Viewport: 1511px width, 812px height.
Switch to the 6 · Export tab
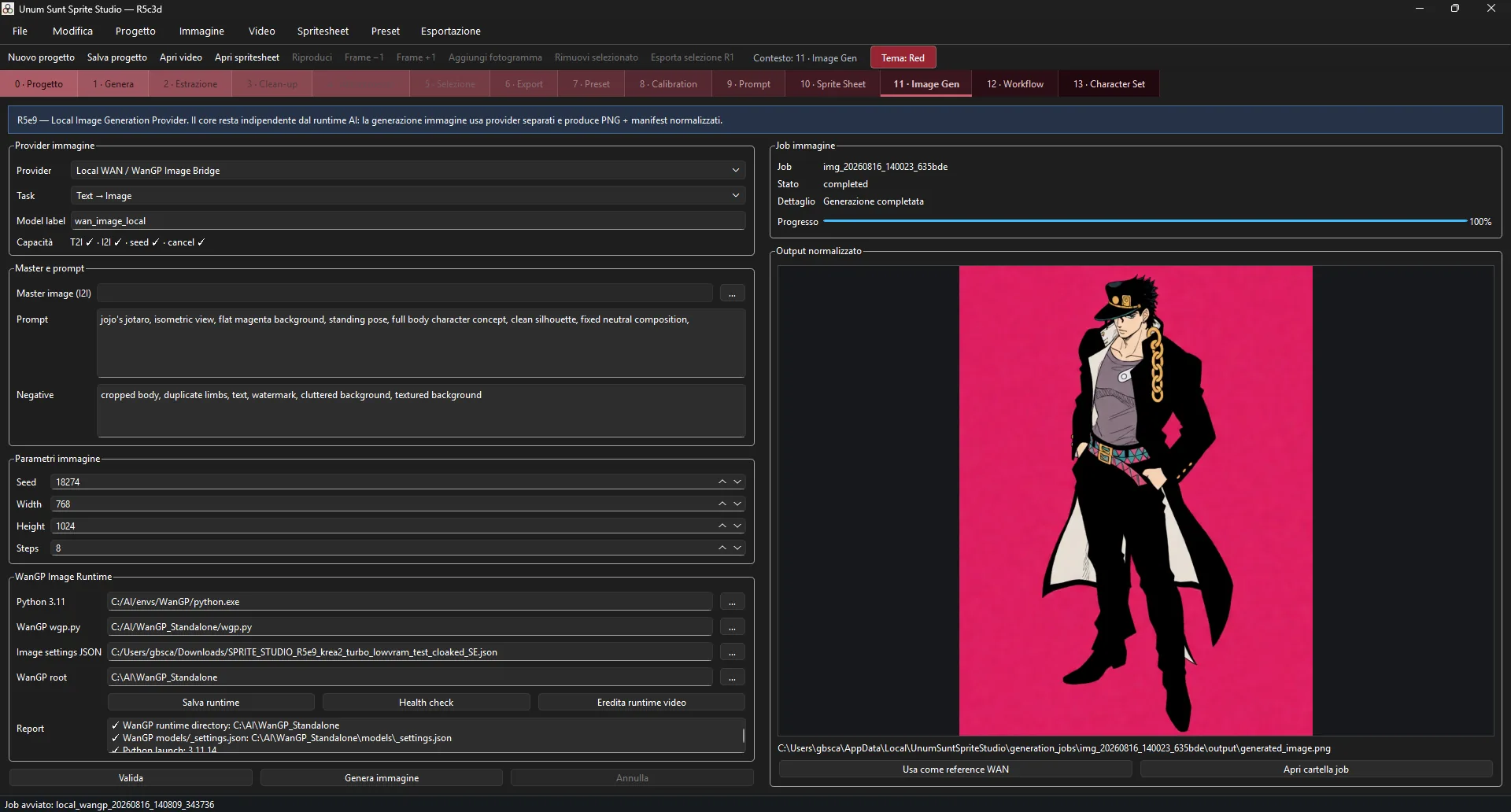coord(524,84)
